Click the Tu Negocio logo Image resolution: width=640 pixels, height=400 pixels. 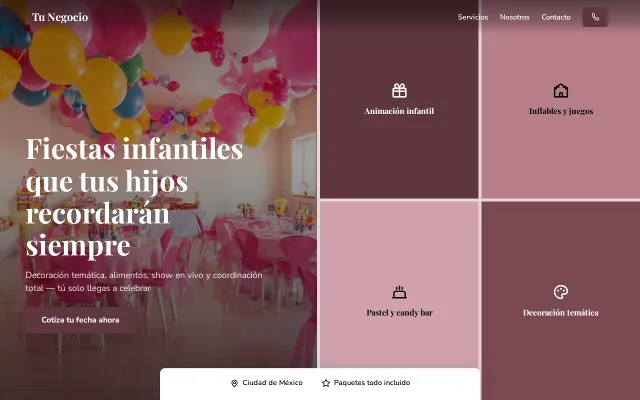click(60, 17)
